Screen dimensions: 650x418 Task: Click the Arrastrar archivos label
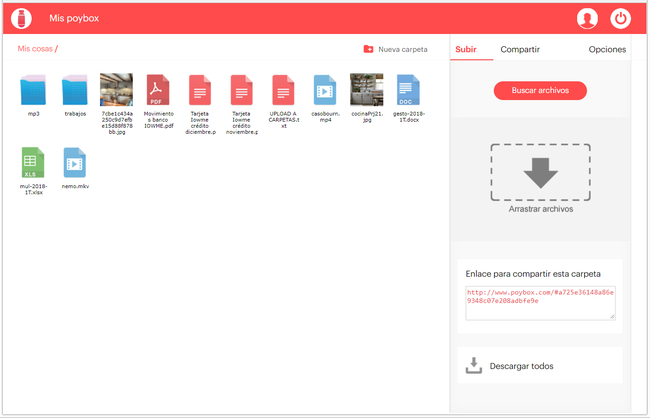point(541,209)
